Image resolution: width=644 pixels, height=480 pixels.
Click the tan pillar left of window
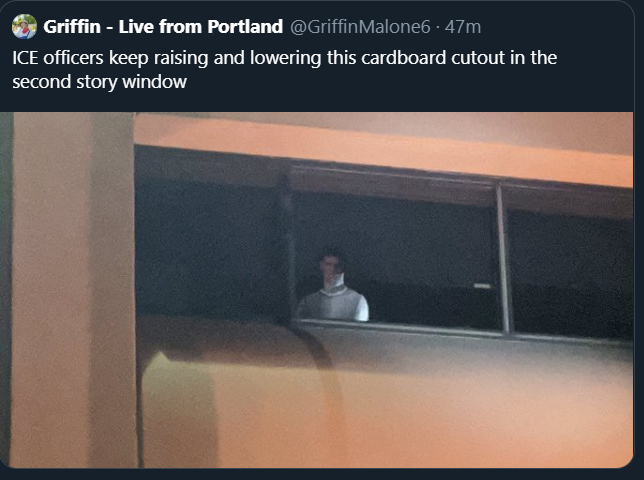pyautogui.click(x=73, y=289)
